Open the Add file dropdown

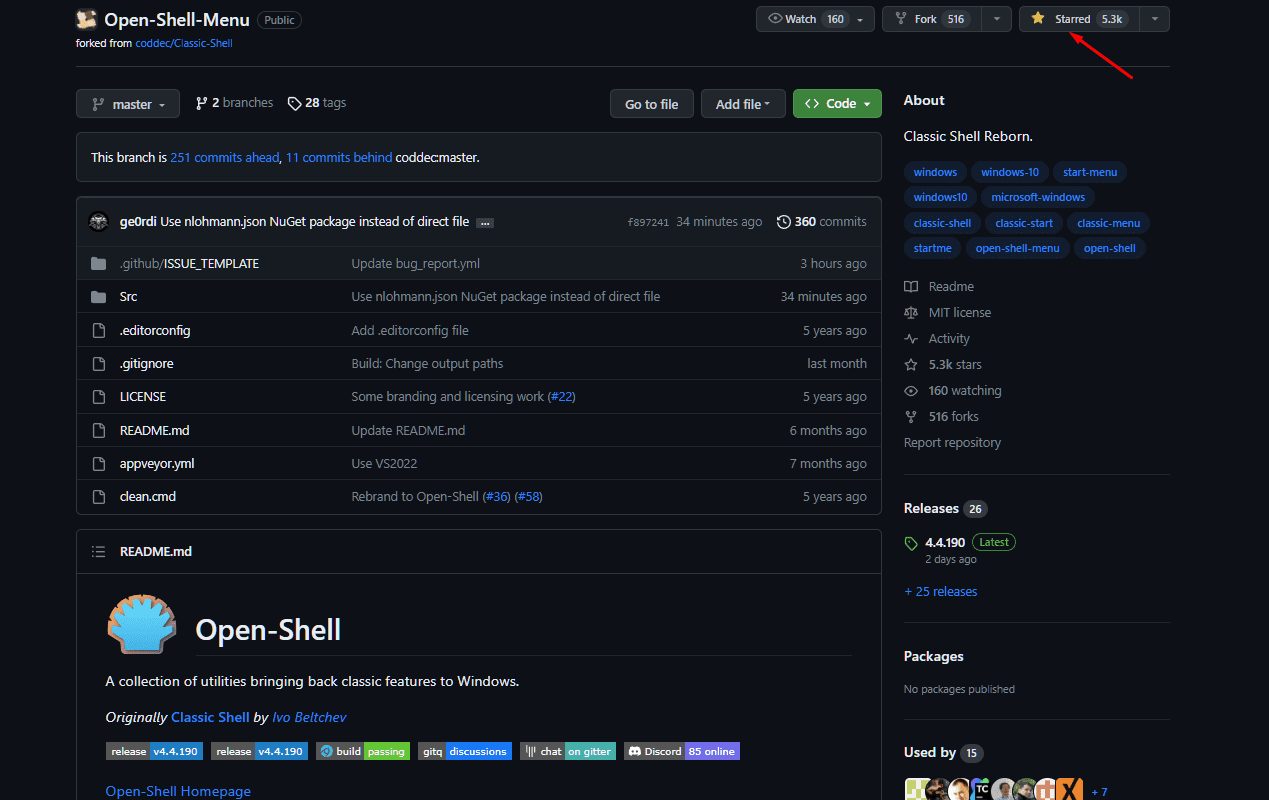(x=743, y=104)
